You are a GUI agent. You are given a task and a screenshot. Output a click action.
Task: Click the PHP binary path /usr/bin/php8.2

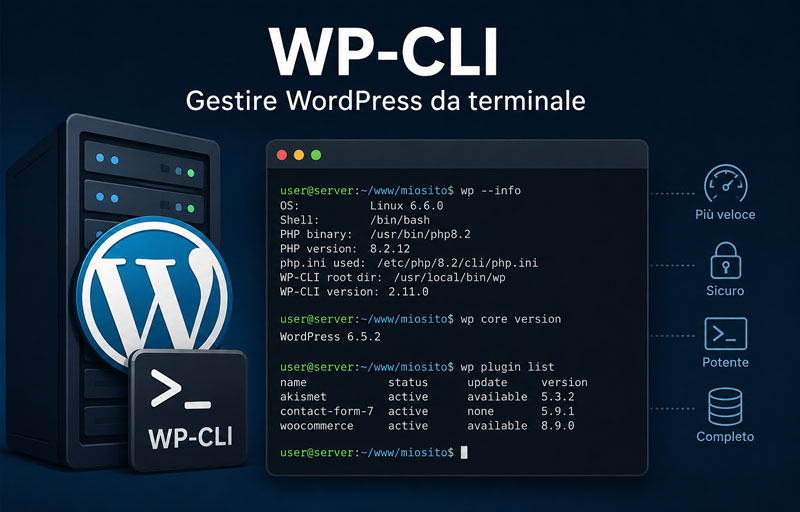(420, 235)
